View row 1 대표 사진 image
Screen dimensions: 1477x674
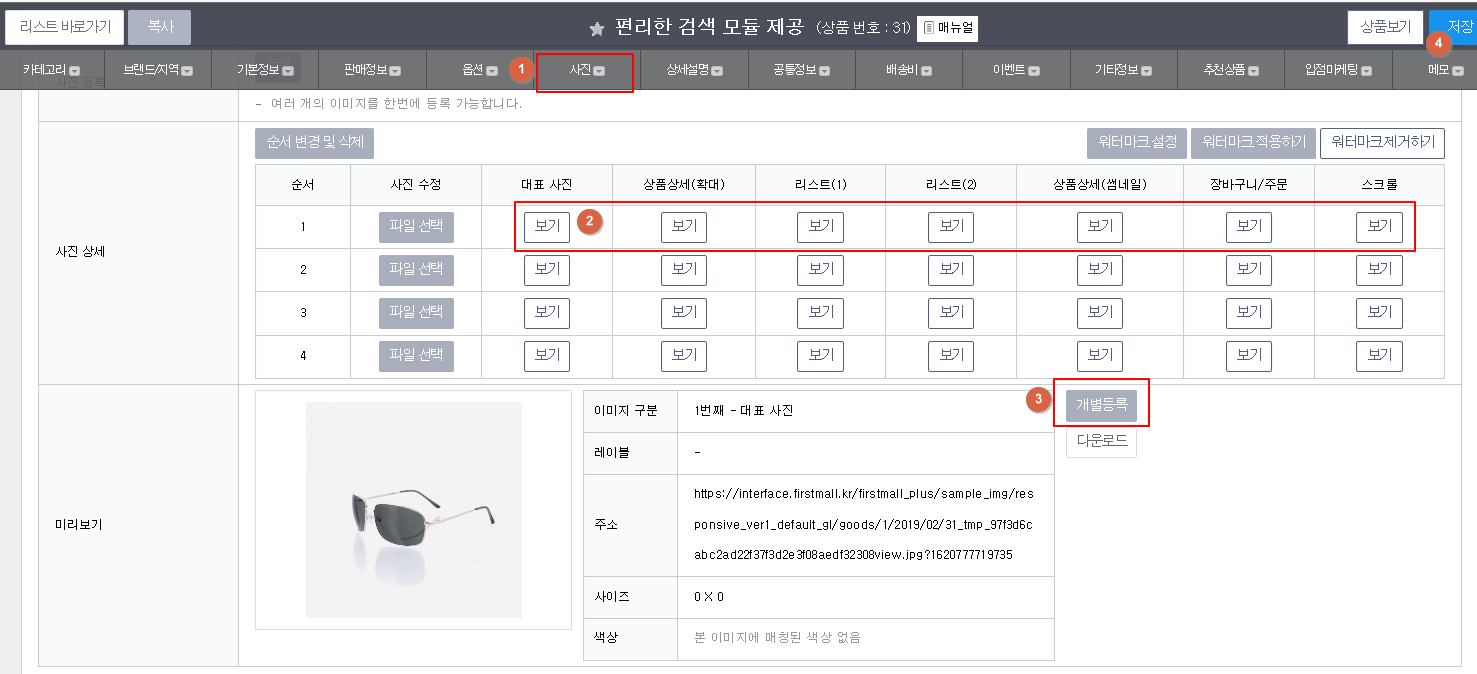tap(547, 227)
